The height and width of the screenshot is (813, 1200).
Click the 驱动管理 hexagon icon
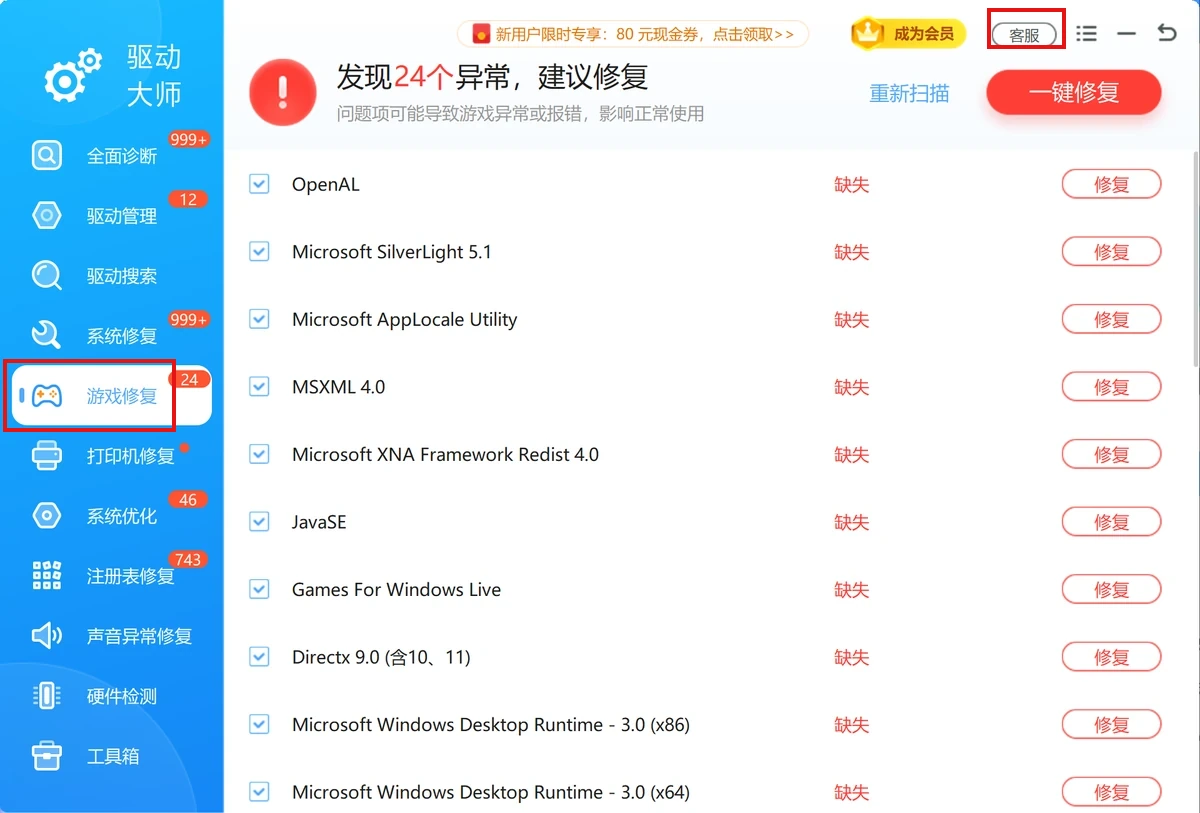47,216
